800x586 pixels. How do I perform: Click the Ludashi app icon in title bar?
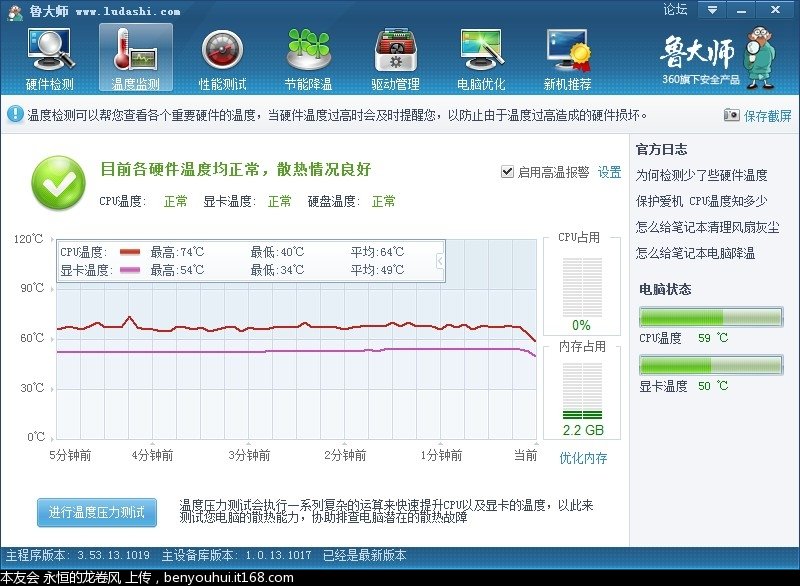tap(15, 11)
